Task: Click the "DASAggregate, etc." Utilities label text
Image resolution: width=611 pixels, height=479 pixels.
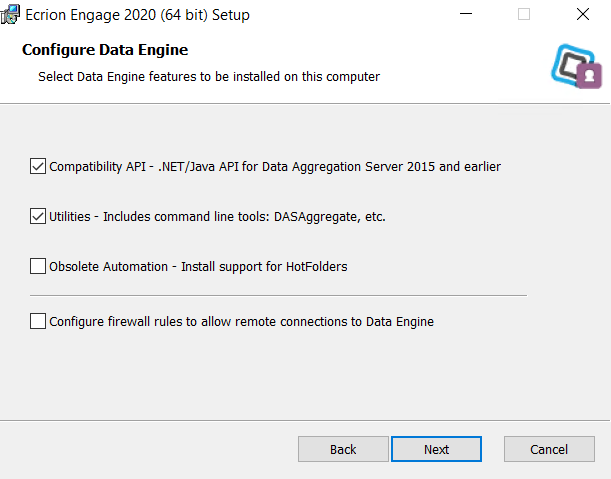Action: point(330,217)
